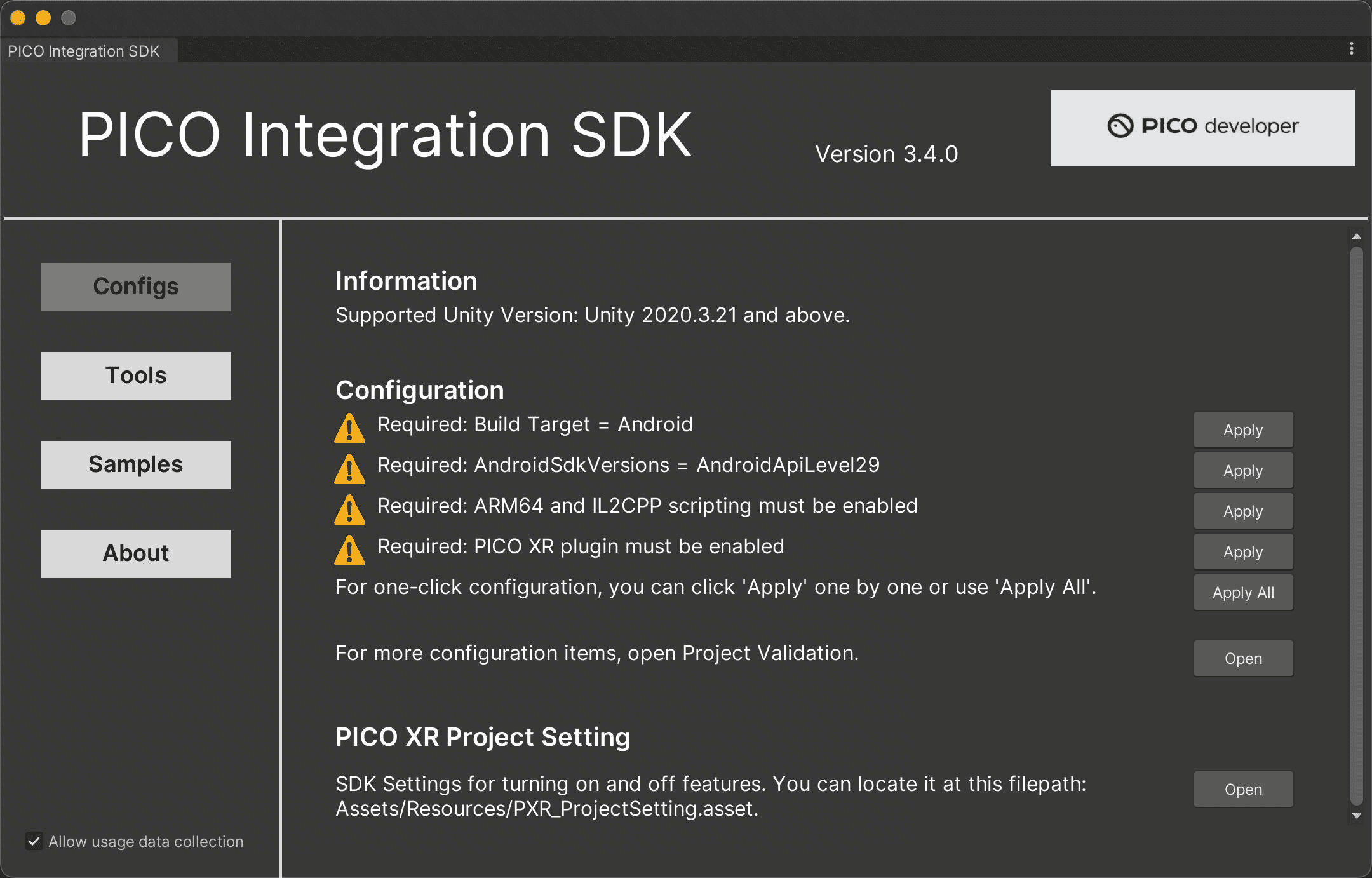The width and height of the screenshot is (1372, 878).
Task: Open Project Validation
Action: [x=1243, y=658]
